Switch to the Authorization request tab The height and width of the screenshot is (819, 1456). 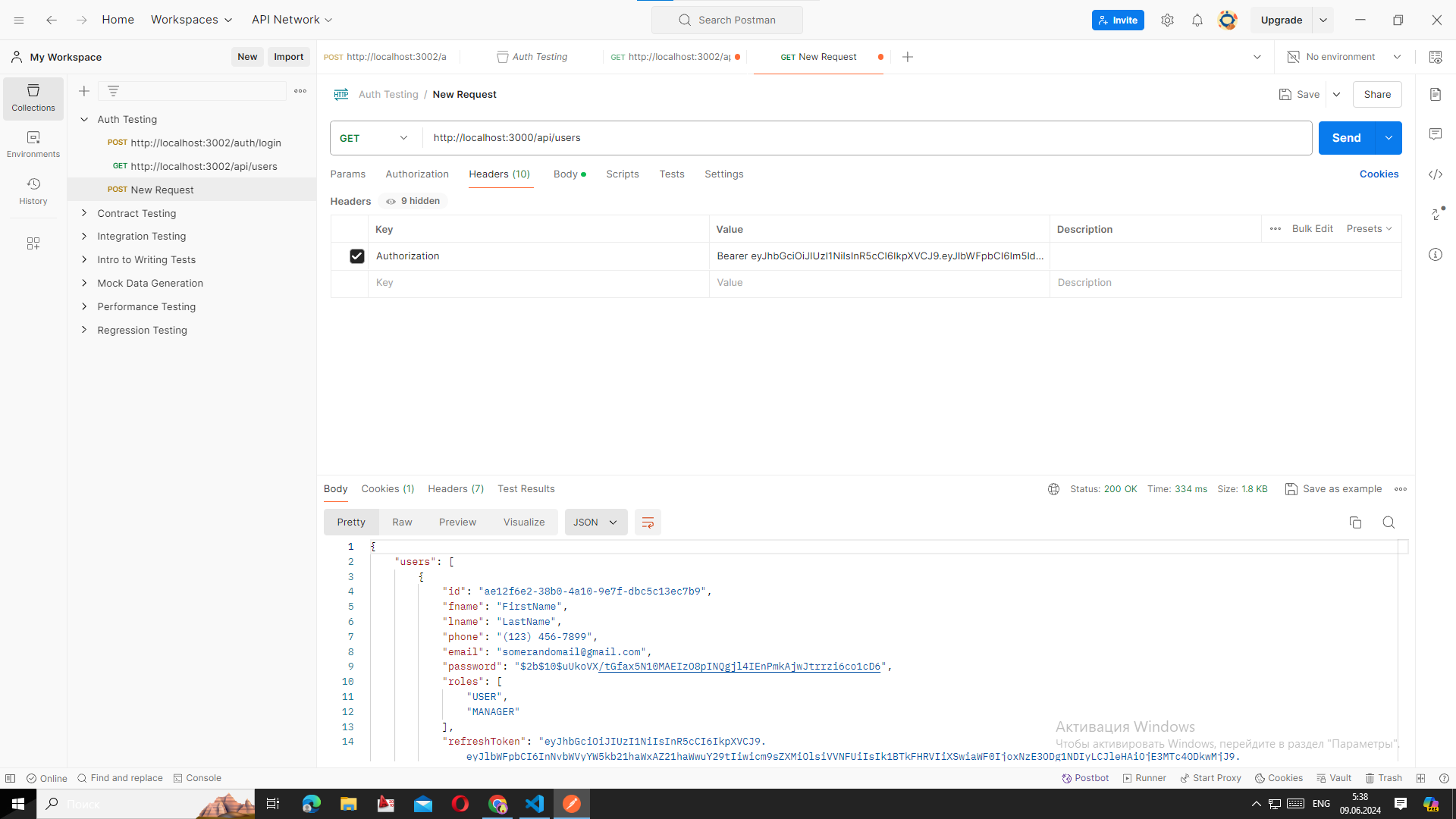click(x=417, y=174)
